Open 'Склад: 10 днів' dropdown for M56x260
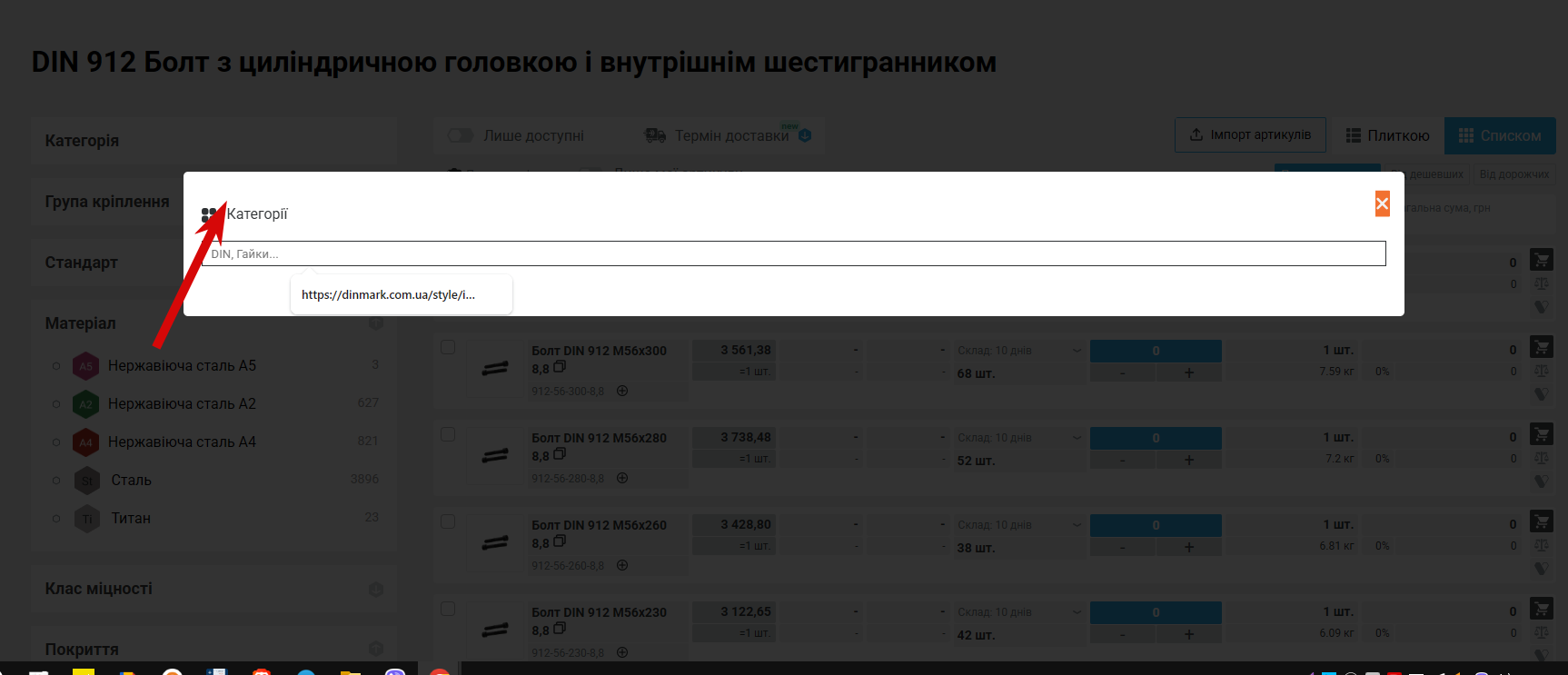Screen dimensions: 1568x675 1019,525
